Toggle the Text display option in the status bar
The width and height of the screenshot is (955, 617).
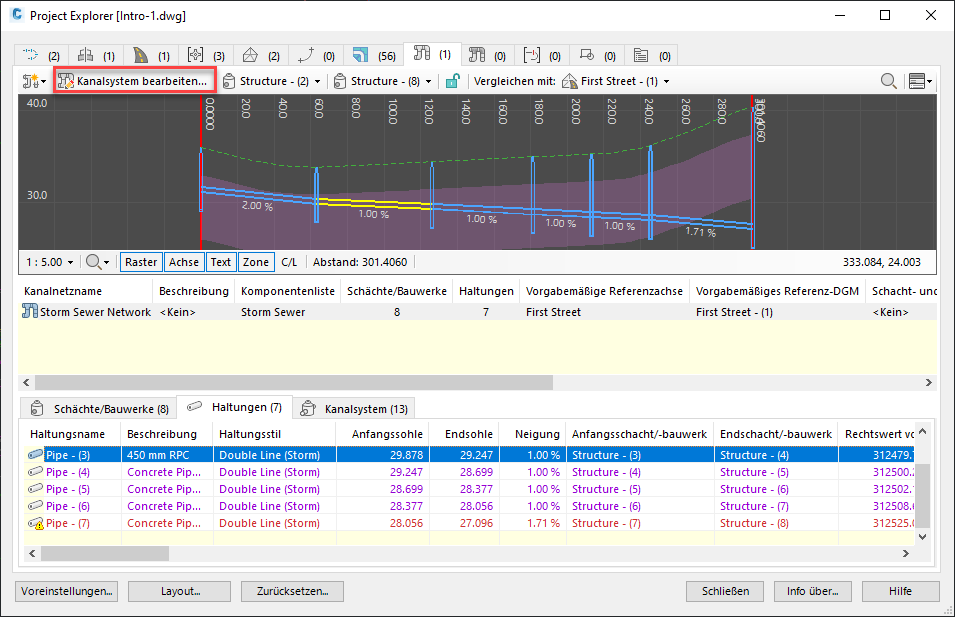click(x=221, y=261)
